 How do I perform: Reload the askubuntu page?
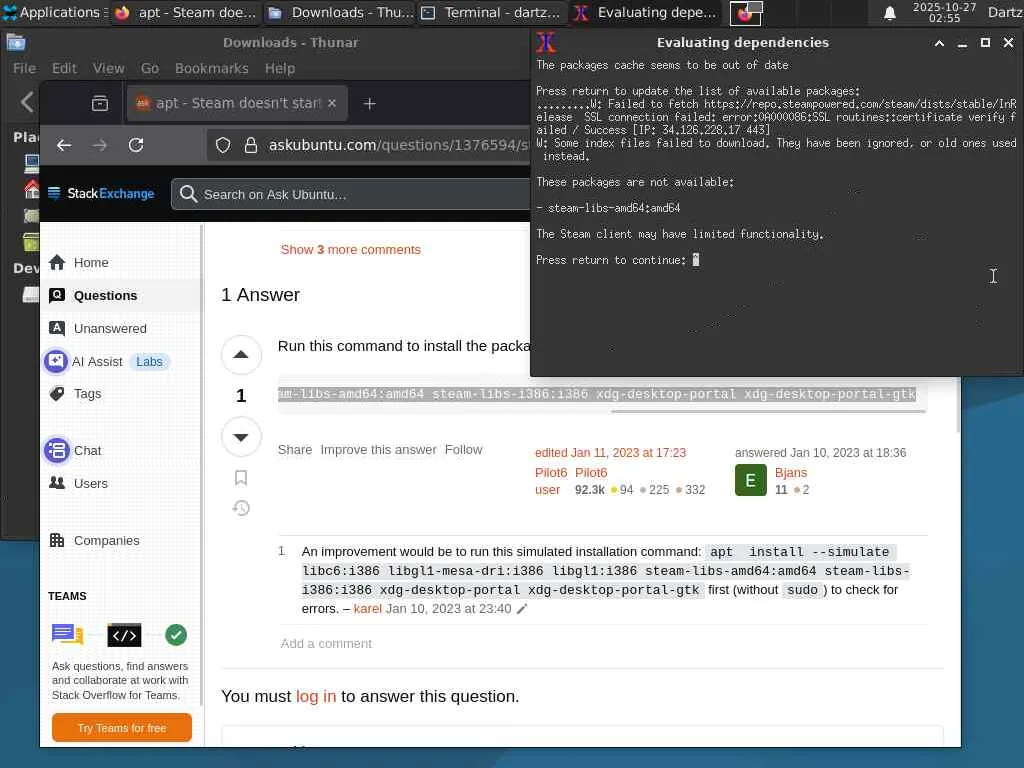pyautogui.click(x=136, y=145)
